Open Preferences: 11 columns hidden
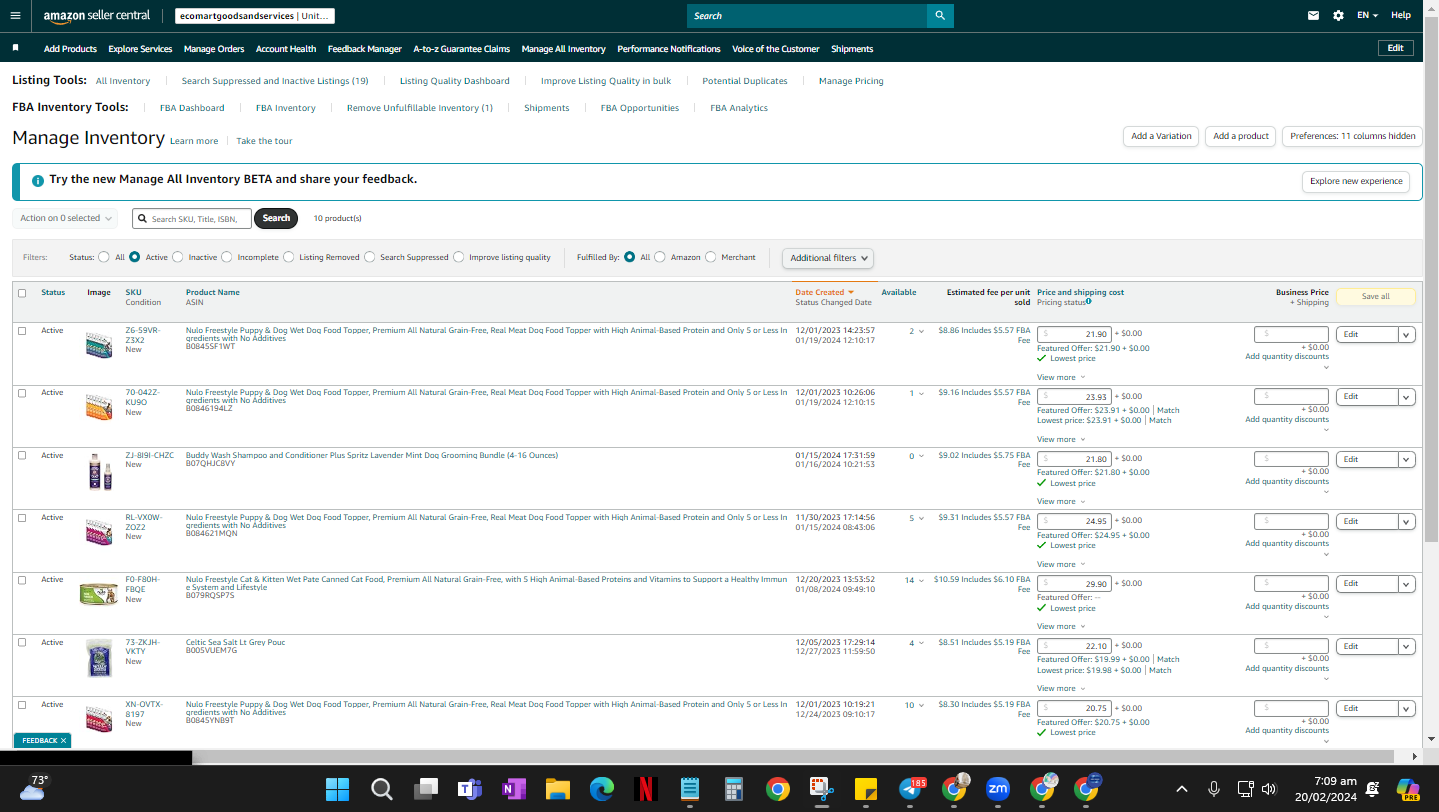The width and height of the screenshot is (1439, 812). pos(1353,136)
